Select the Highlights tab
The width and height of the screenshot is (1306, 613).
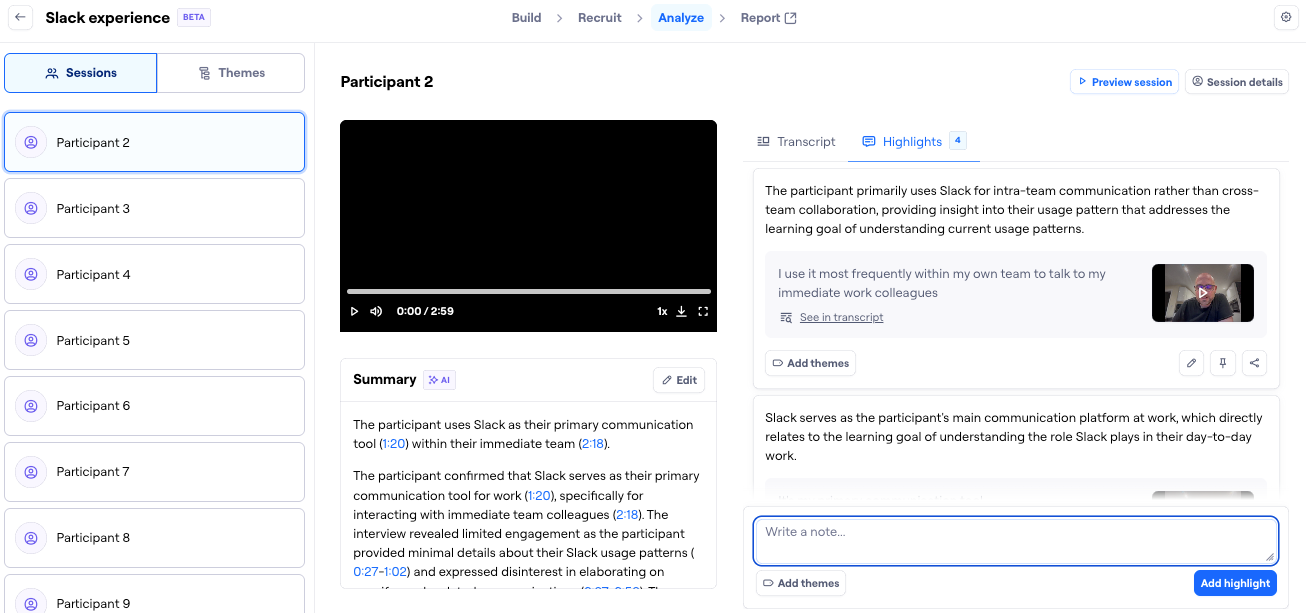[x=913, y=142]
